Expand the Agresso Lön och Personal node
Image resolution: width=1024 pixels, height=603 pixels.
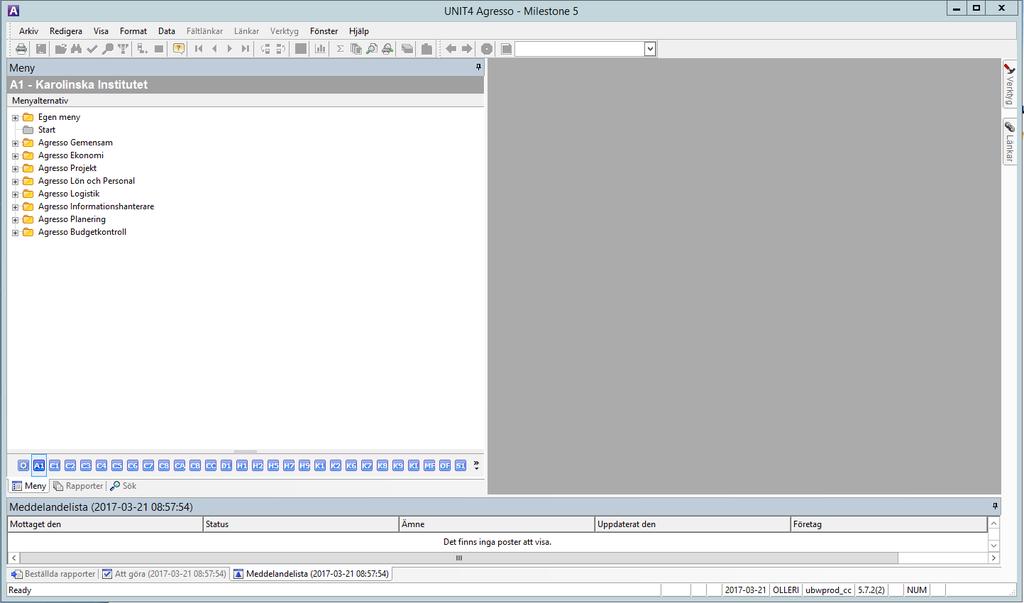pyautogui.click(x=15, y=182)
